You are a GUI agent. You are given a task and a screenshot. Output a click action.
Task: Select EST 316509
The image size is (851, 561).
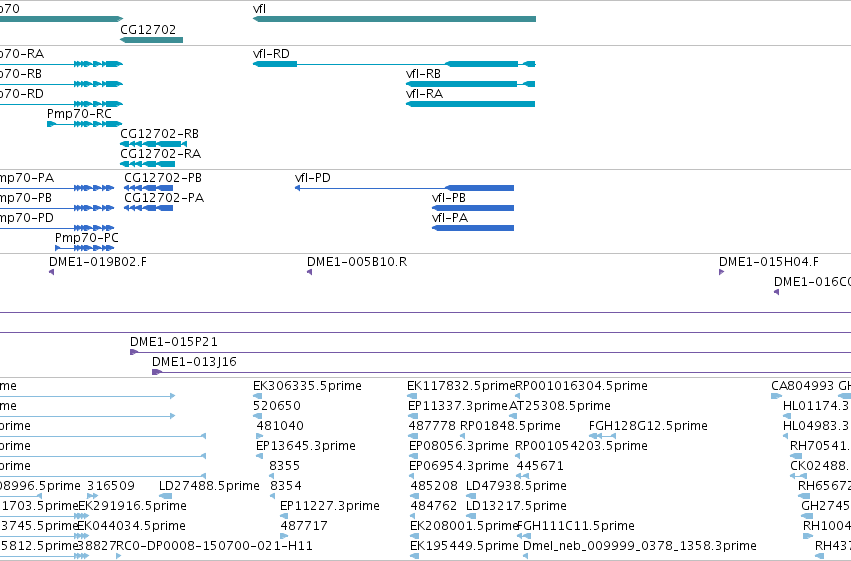click(111, 486)
